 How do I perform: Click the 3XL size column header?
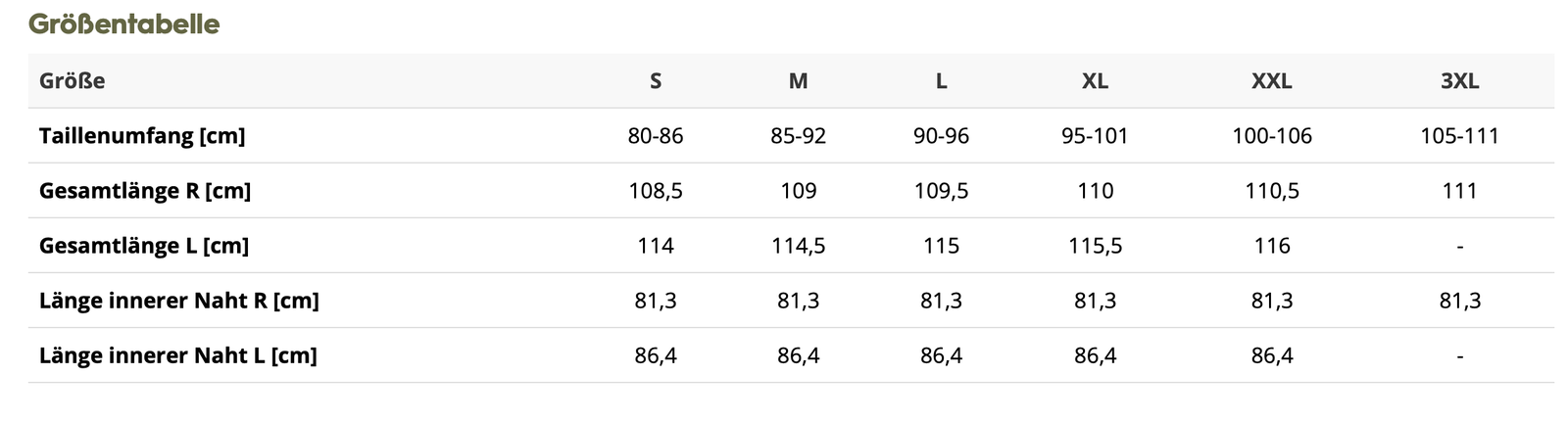1460,80
